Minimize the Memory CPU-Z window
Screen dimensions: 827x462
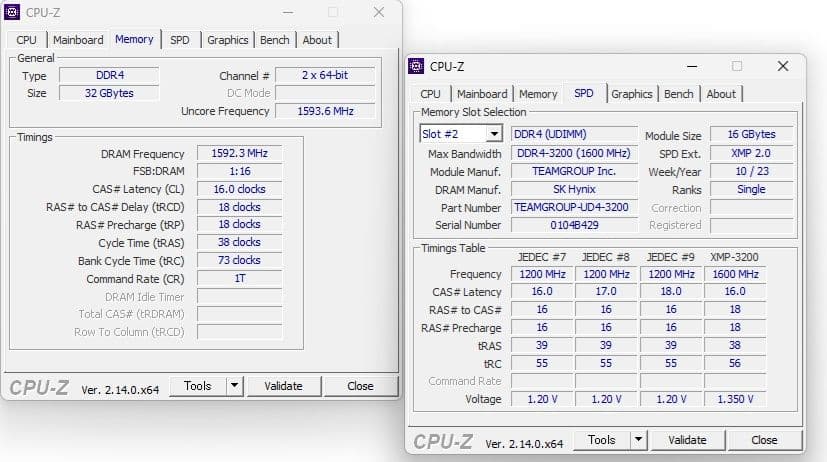tap(288, 12)
